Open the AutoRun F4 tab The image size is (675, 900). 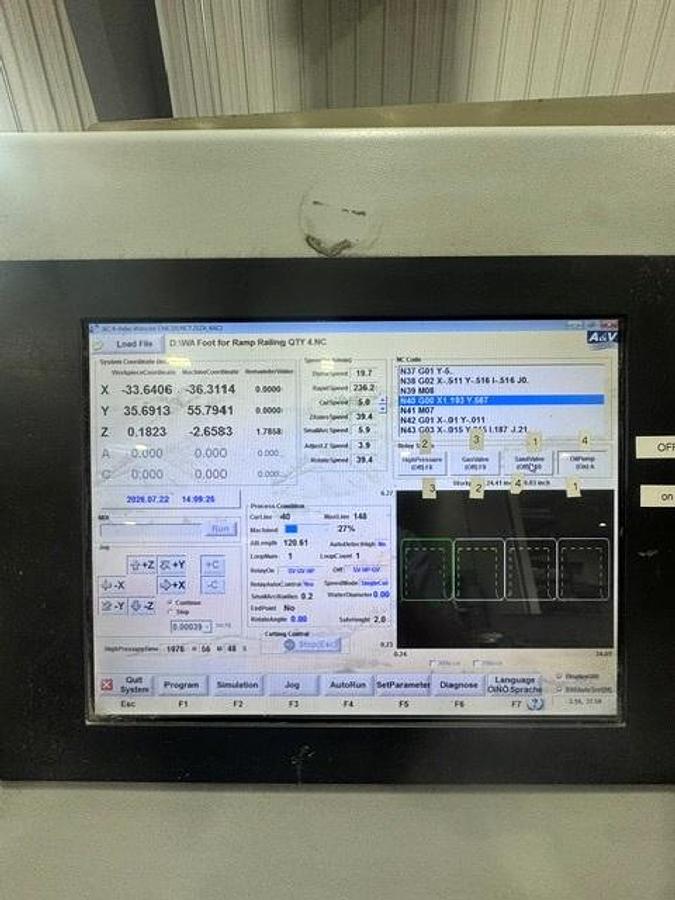[x=348, y=685]
